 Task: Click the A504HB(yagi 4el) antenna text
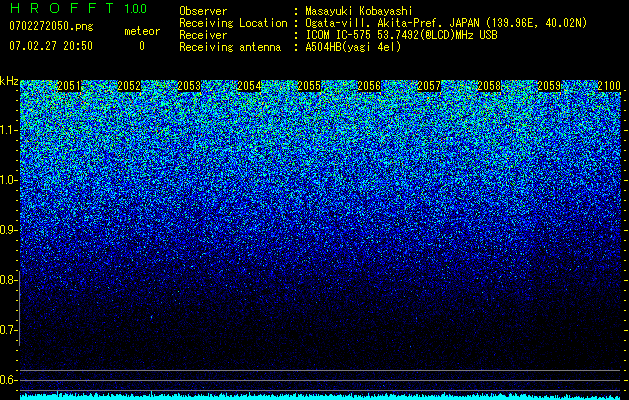pyautogui.click(x=353, y=47)
